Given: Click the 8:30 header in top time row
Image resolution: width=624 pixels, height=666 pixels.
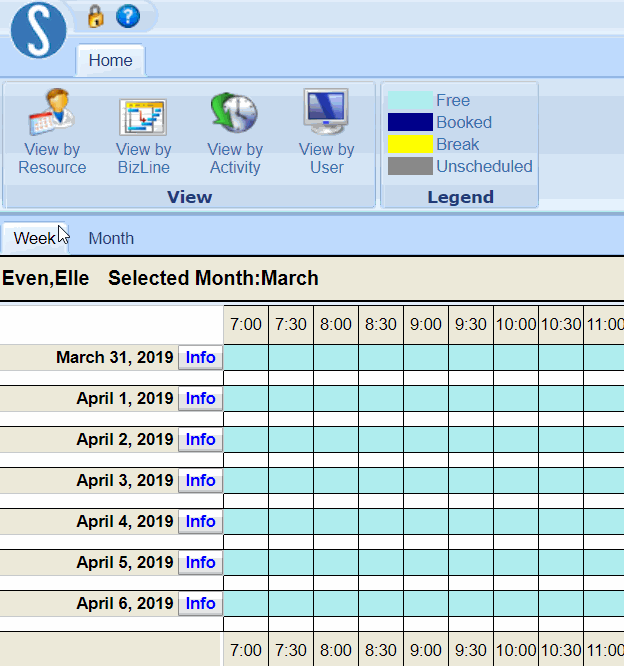Looking at the screenshot, I should [381, 325].
